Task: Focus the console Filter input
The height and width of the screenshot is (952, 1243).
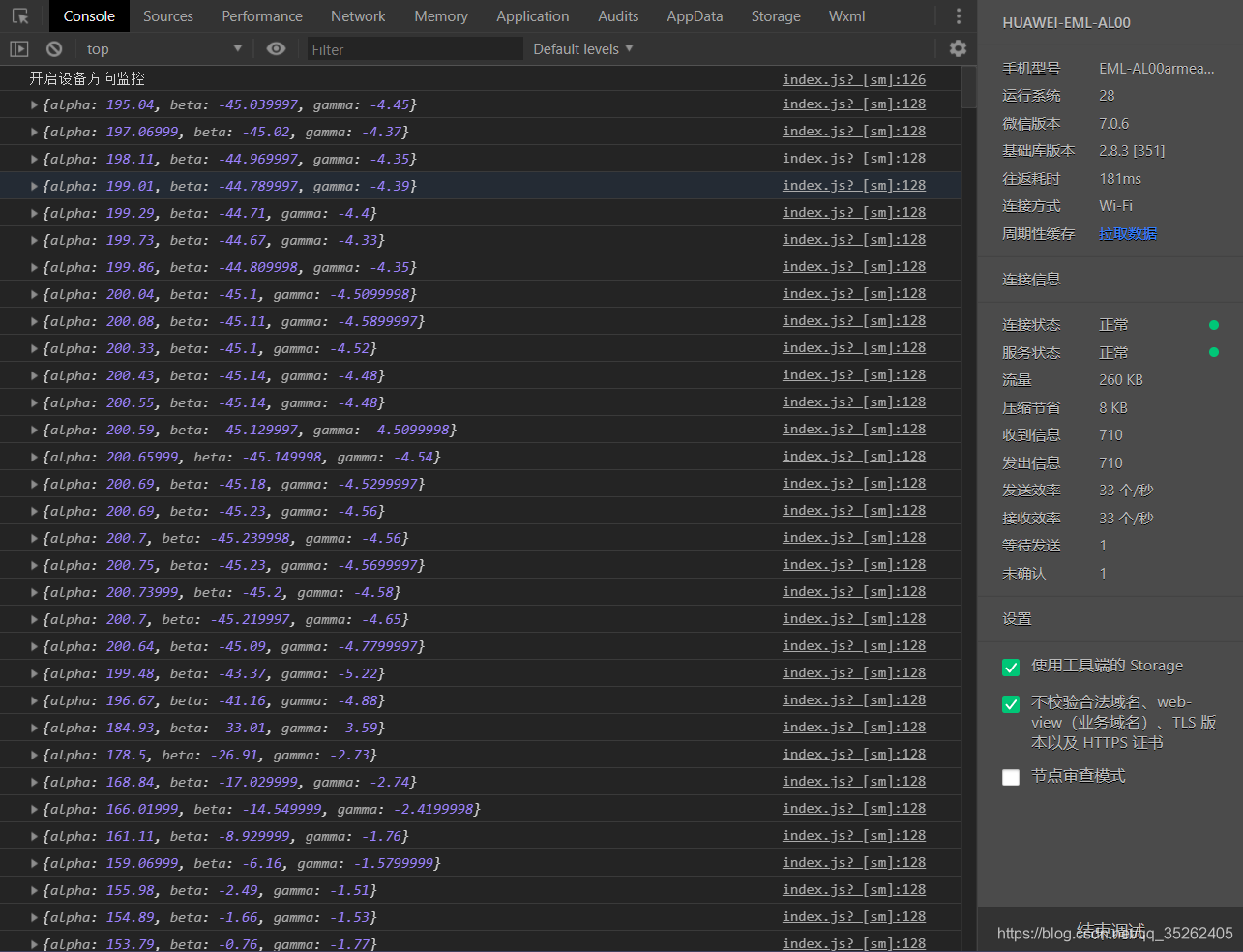Action: point(416,49)
